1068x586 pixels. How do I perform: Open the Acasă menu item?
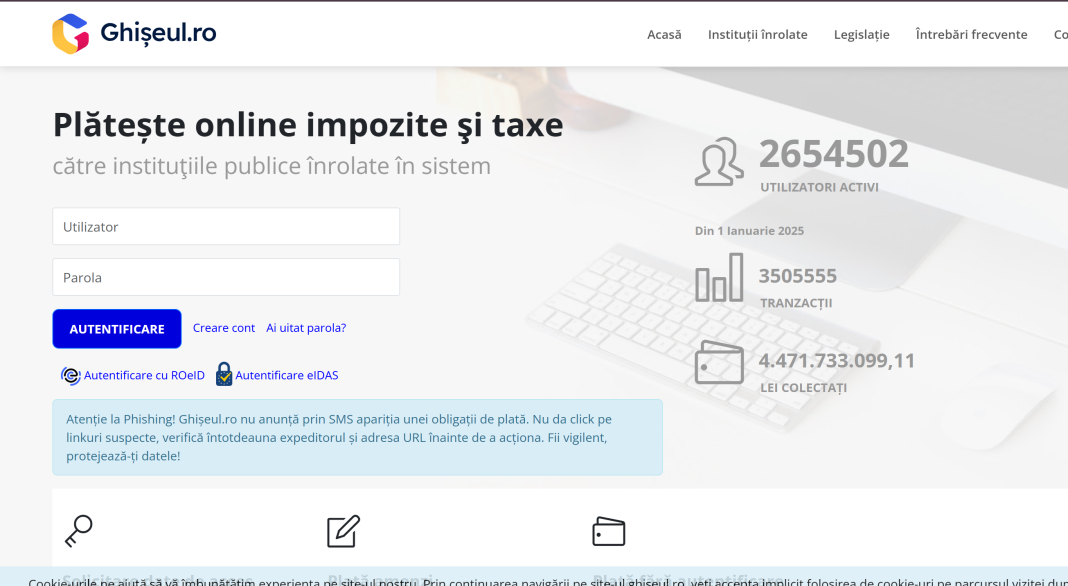pyautogui.click(x=664, y=34)
